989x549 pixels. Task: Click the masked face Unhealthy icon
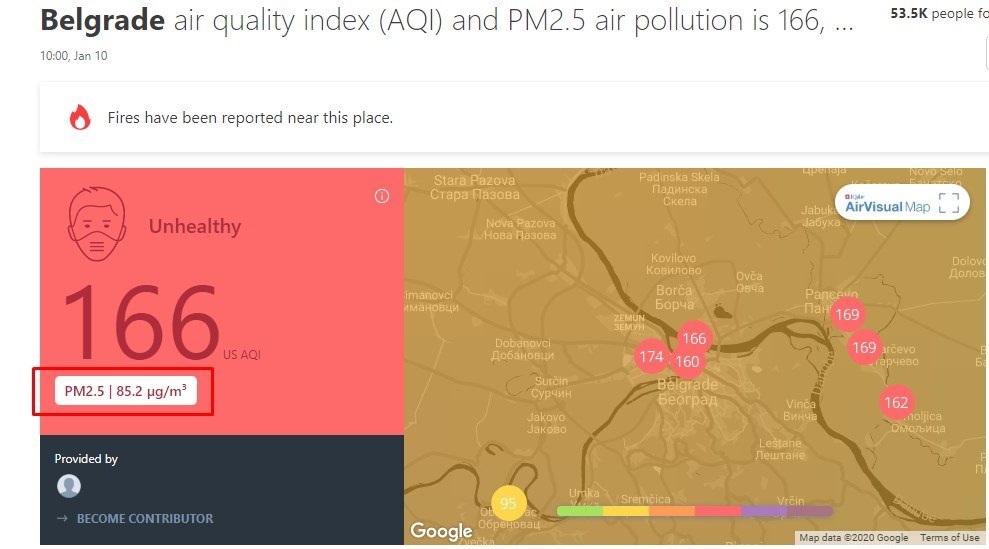pyautogui.click(x=97, y=223)
